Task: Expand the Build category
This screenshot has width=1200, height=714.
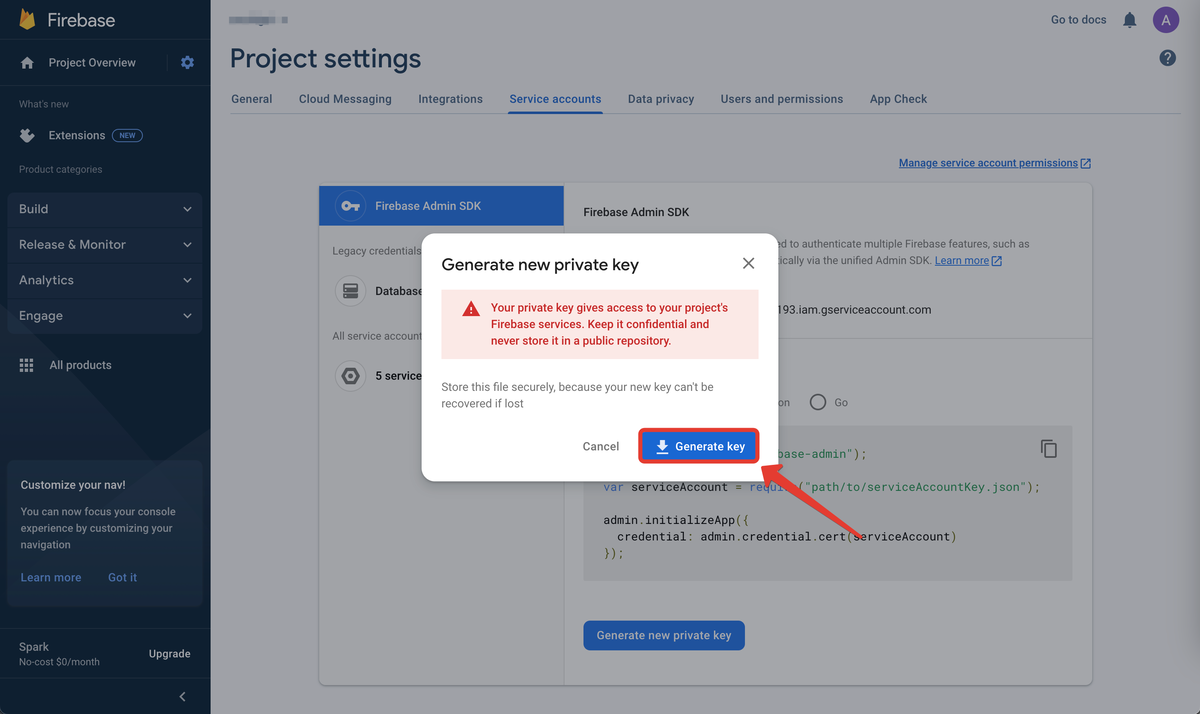Action: pyautogui.click(x=105, y=209)
